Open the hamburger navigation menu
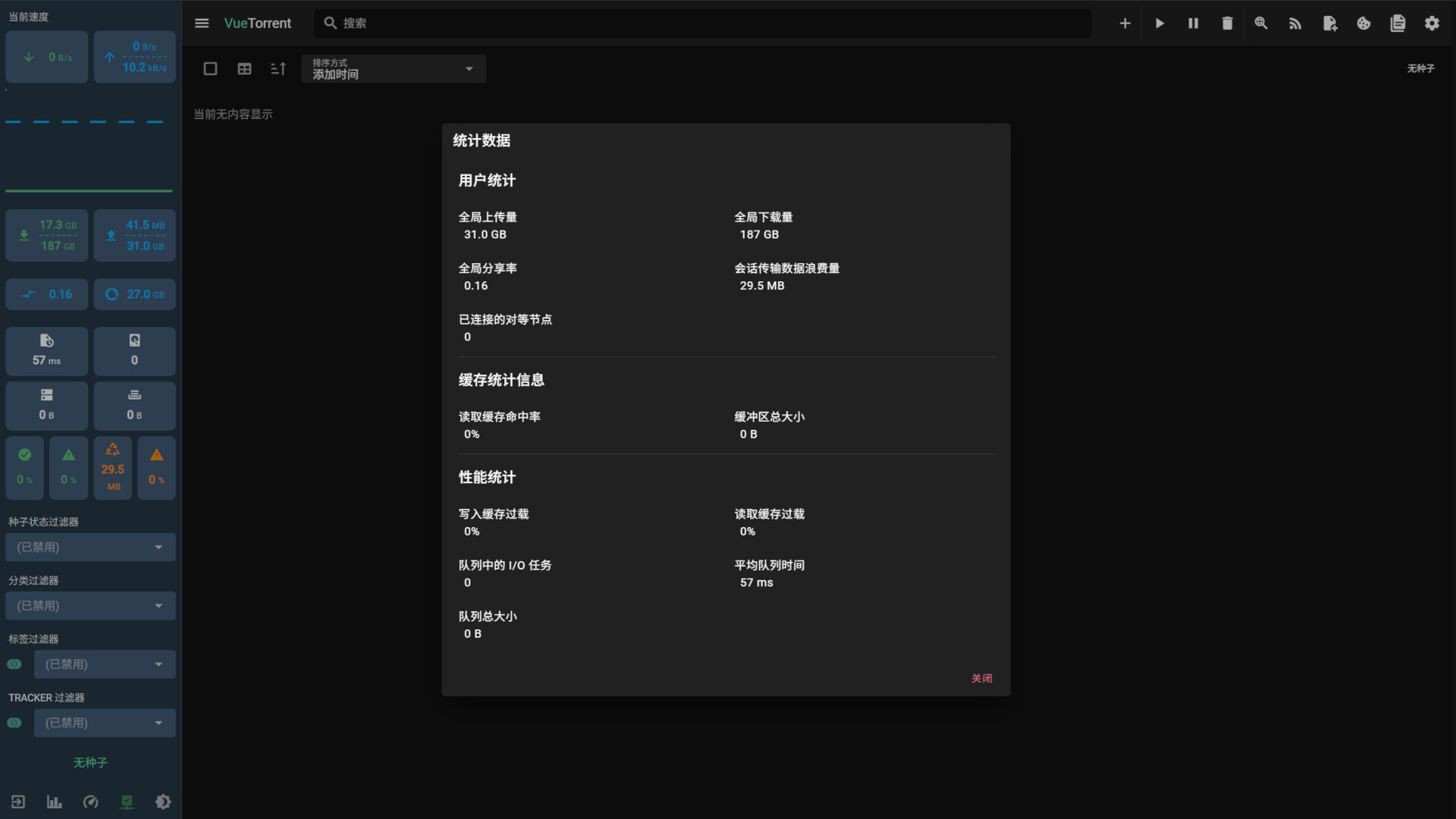The image size is (1456, 819). point(202,24)
